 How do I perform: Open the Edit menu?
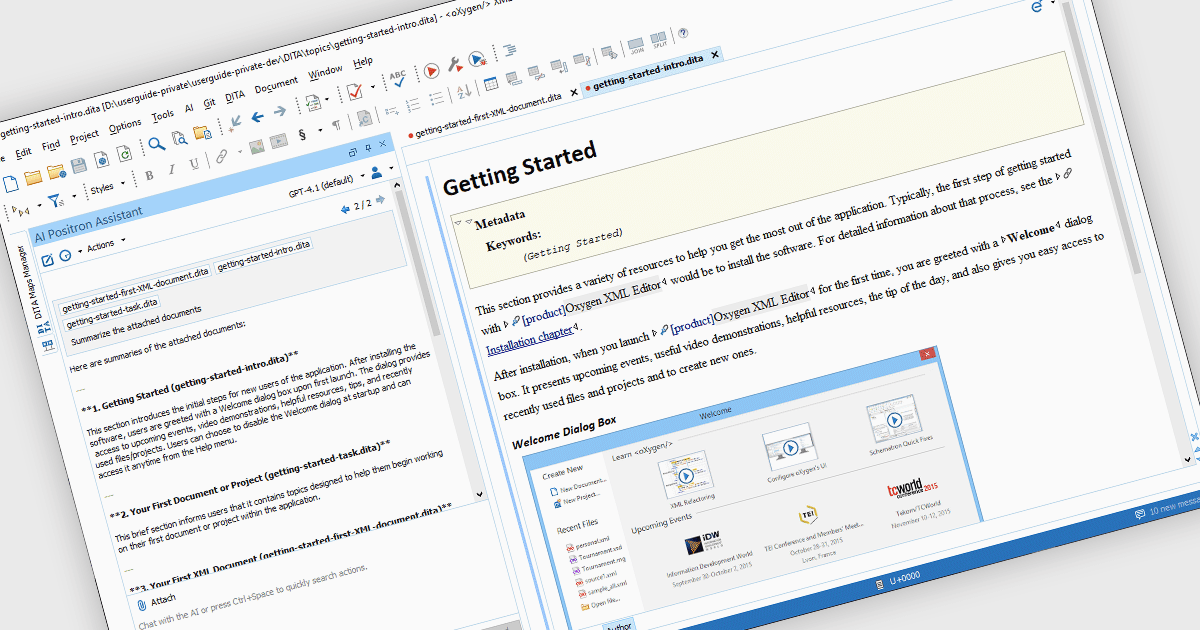pos(24,151)
